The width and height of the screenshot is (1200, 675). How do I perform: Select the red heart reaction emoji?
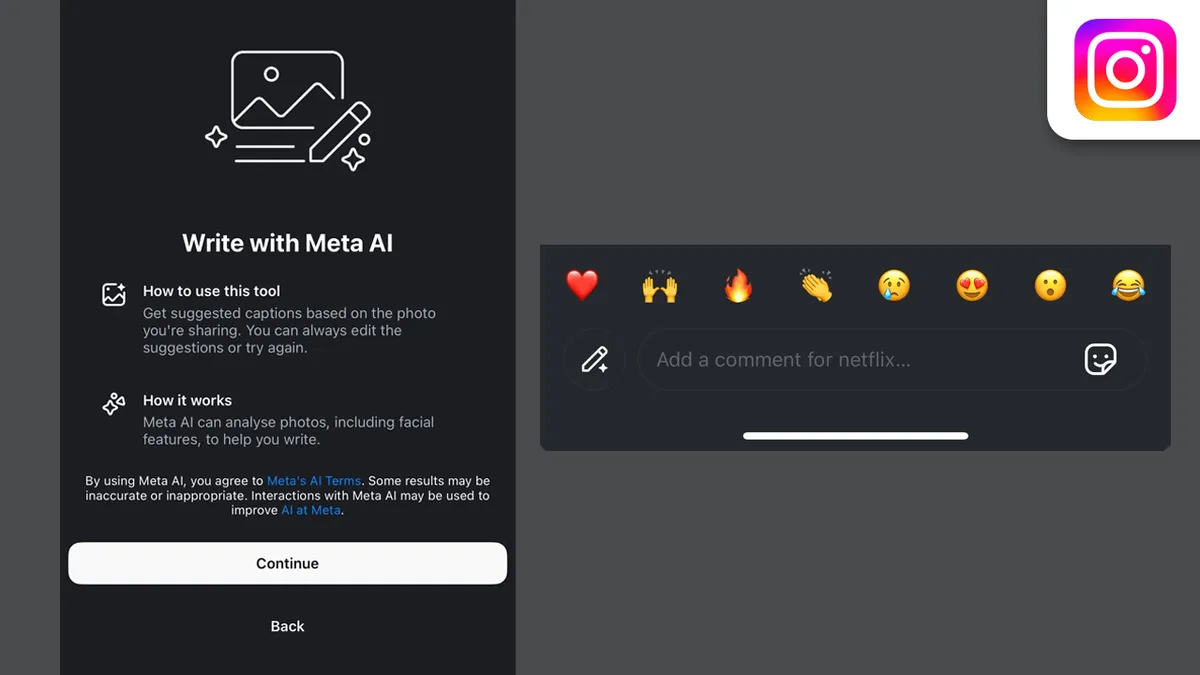[583, 286]
